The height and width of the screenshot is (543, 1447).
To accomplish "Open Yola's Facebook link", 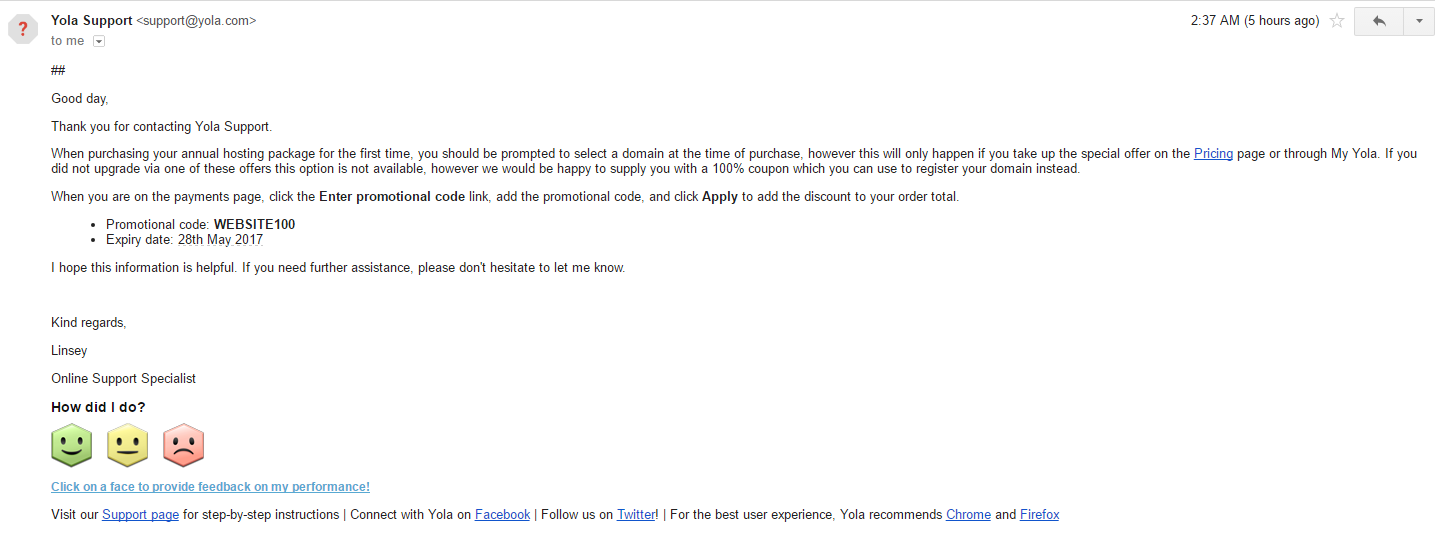I will point(502,515).
